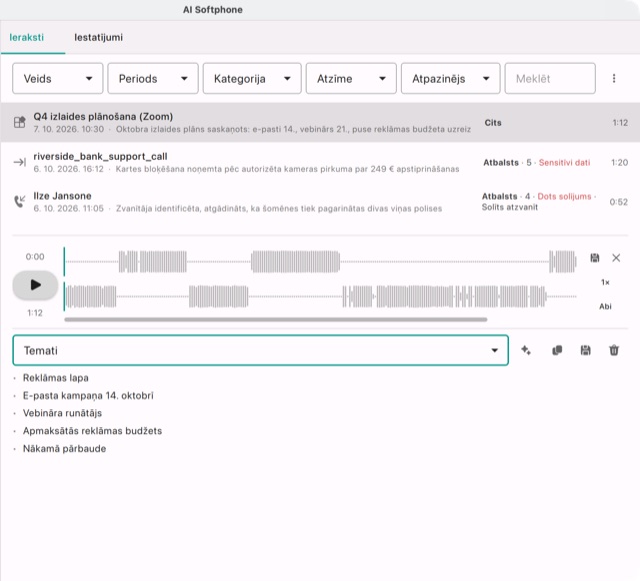The height and width of the screenshot is (581, 640).
Task: Open the Veids filter dropdown
Action: pos(58,78)
